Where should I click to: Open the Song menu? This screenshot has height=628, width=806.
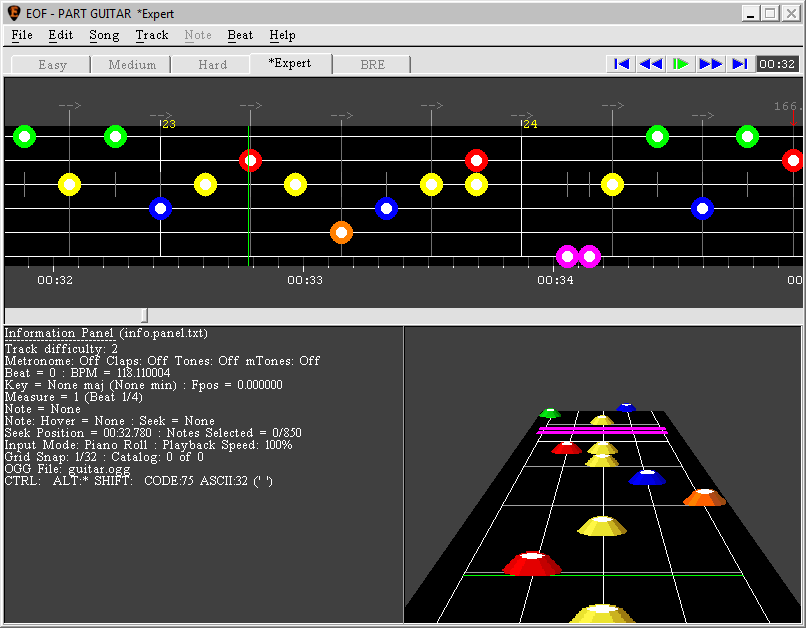104,35
